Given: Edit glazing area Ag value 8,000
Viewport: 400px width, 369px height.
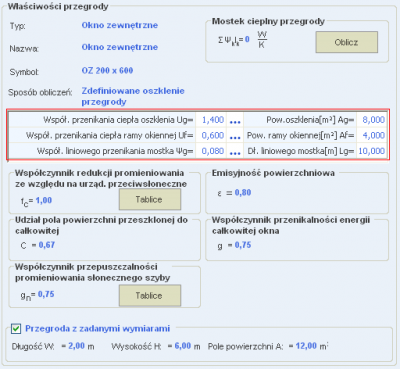Looking at the screenshot, I should tap(372, 120).
